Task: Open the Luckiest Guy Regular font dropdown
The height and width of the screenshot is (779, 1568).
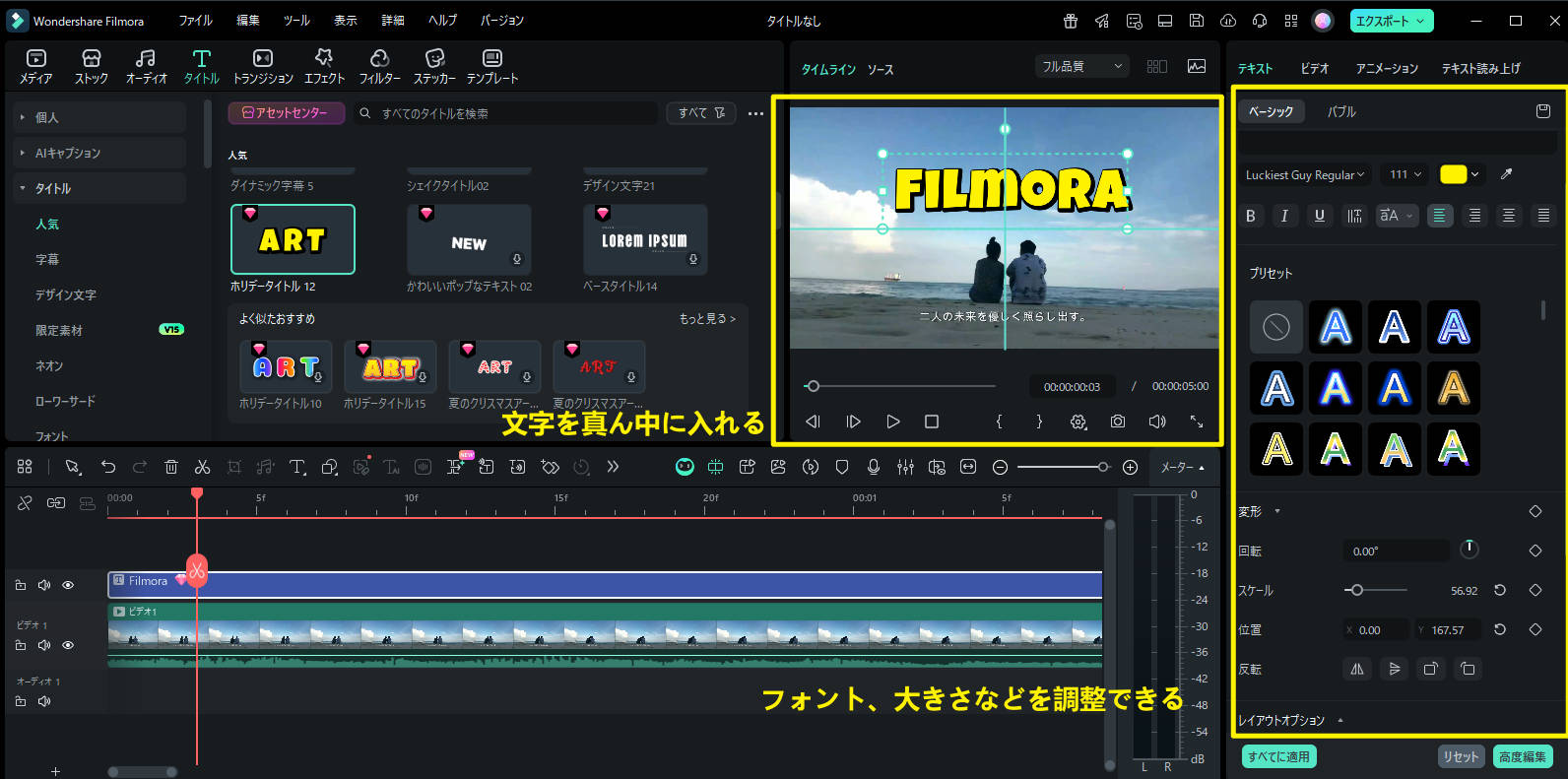Action: click(x=1305, y=174)
